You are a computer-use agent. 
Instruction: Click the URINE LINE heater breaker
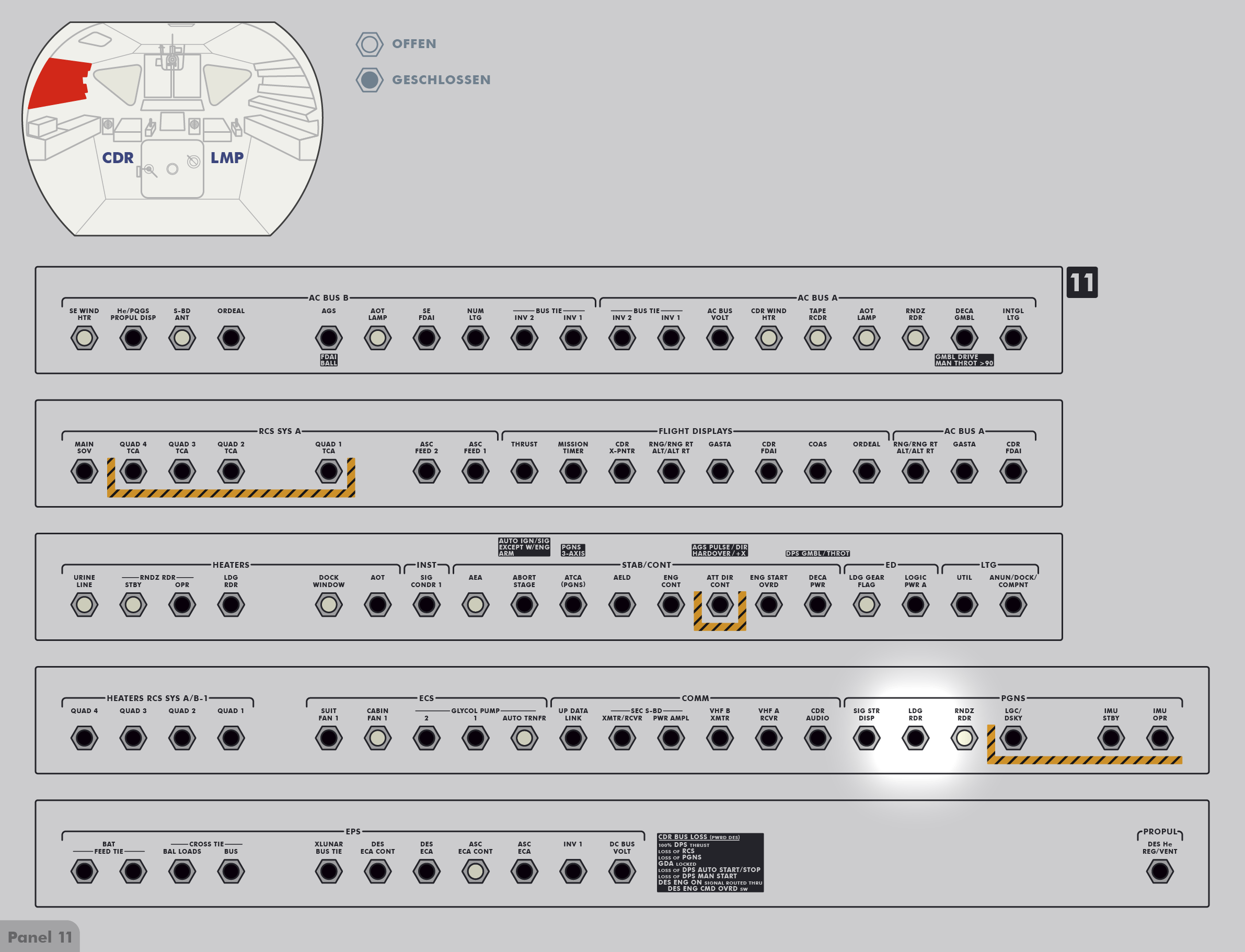(x=84, y=605)
